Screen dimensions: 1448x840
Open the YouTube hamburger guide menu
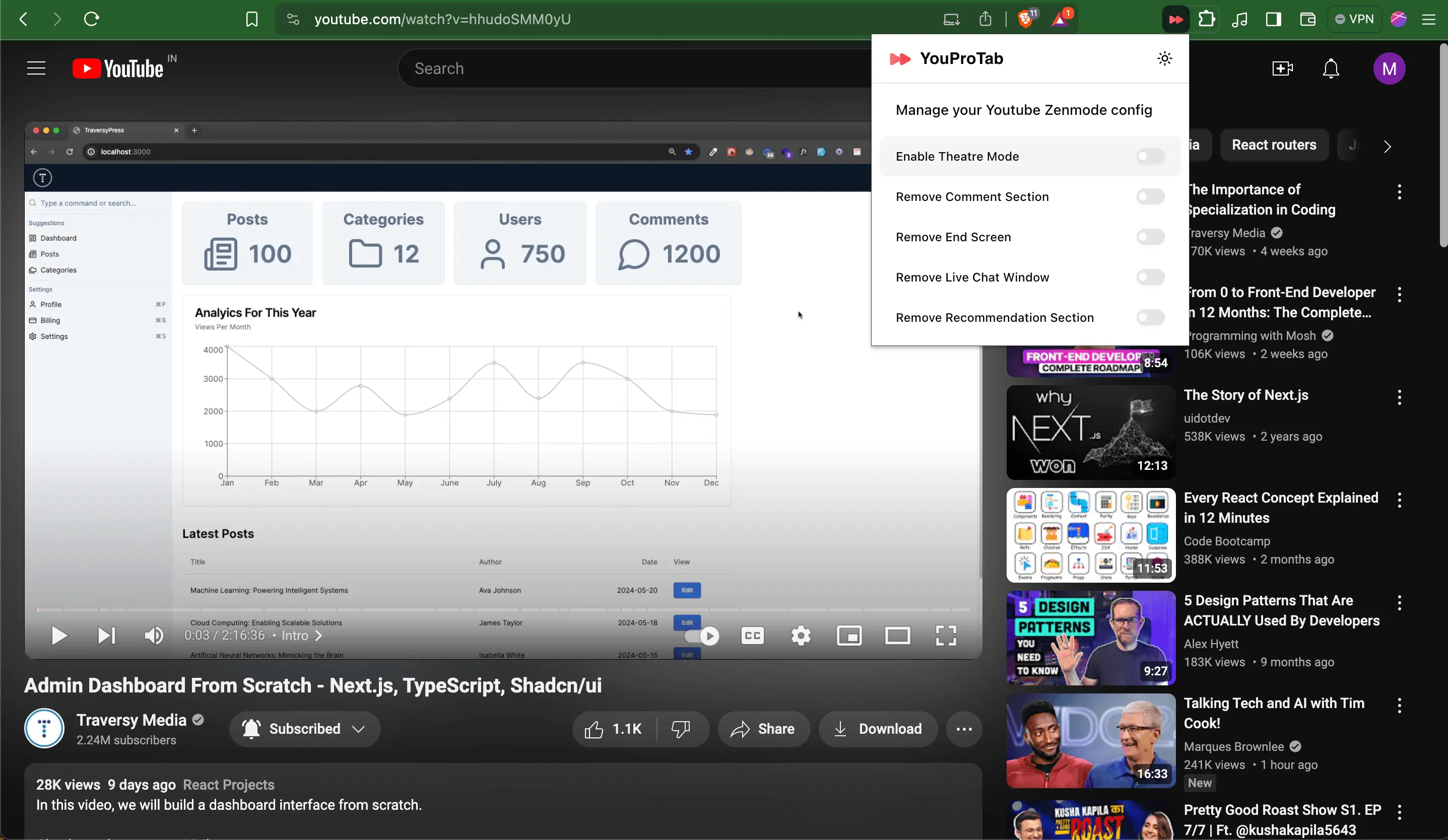click(x=36, y=68)
